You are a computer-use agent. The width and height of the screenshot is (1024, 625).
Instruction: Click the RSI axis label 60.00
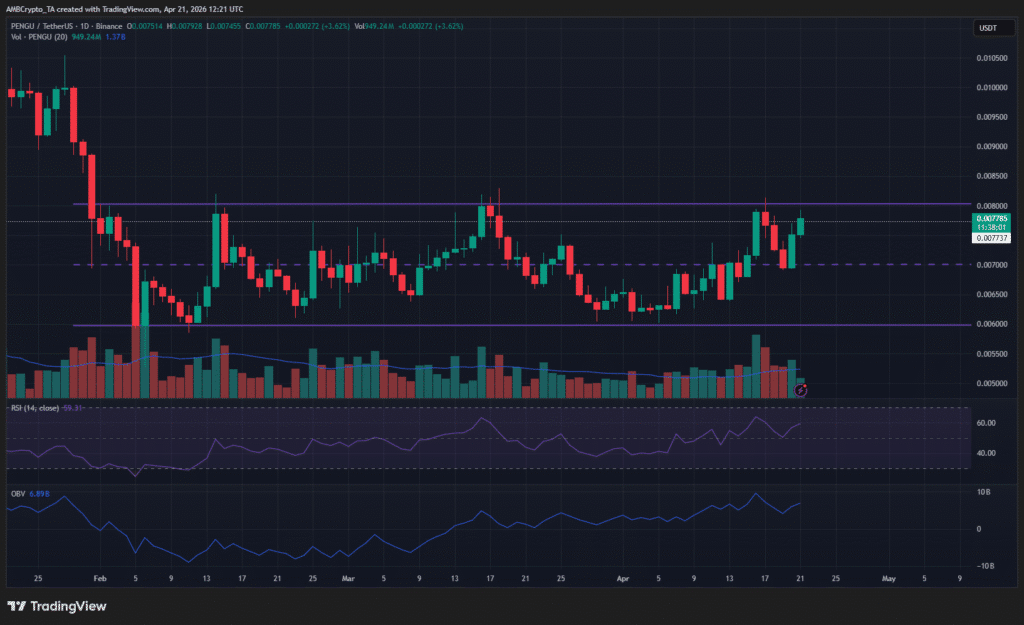(x=985, y=423)
